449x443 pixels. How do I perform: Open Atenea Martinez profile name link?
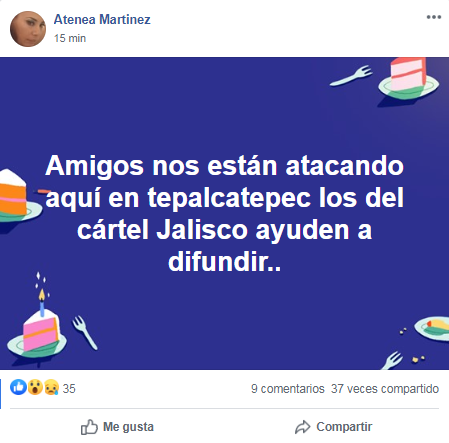tap(102, 19)
